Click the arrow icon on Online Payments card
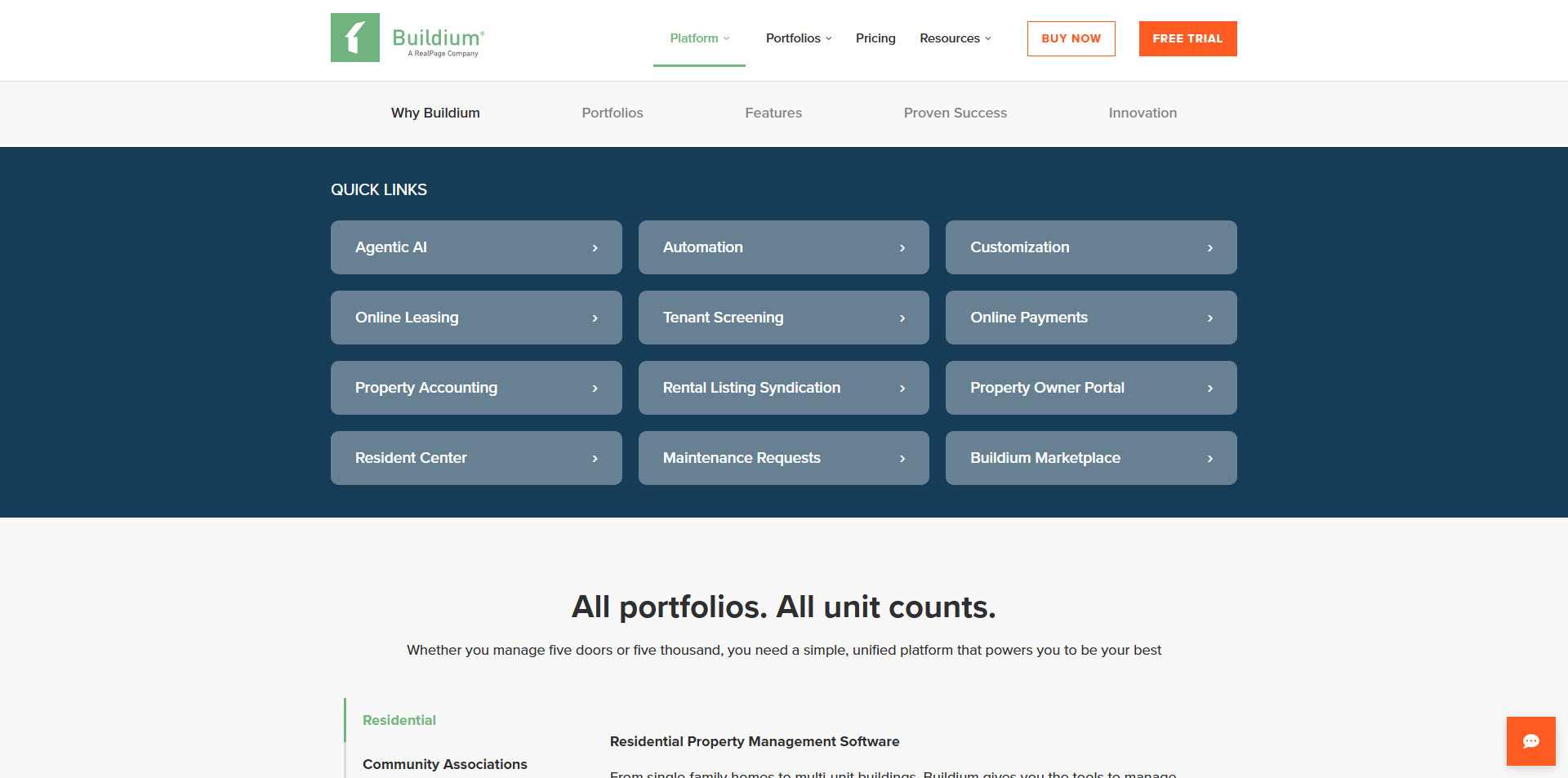This screenshot has height=778, width=1568. click(x=1209, y=318)
